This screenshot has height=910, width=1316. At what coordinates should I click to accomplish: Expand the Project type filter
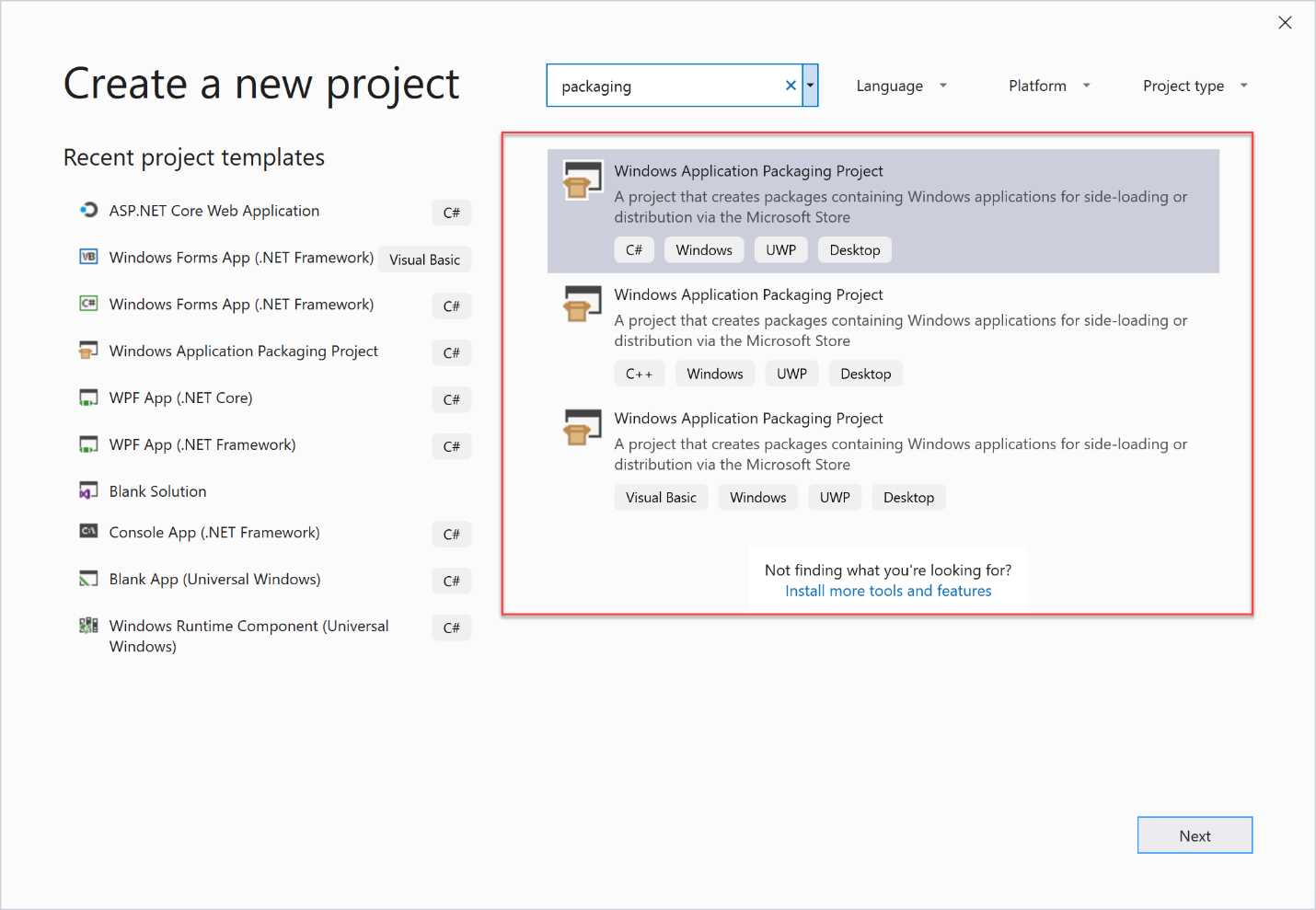1194,85
